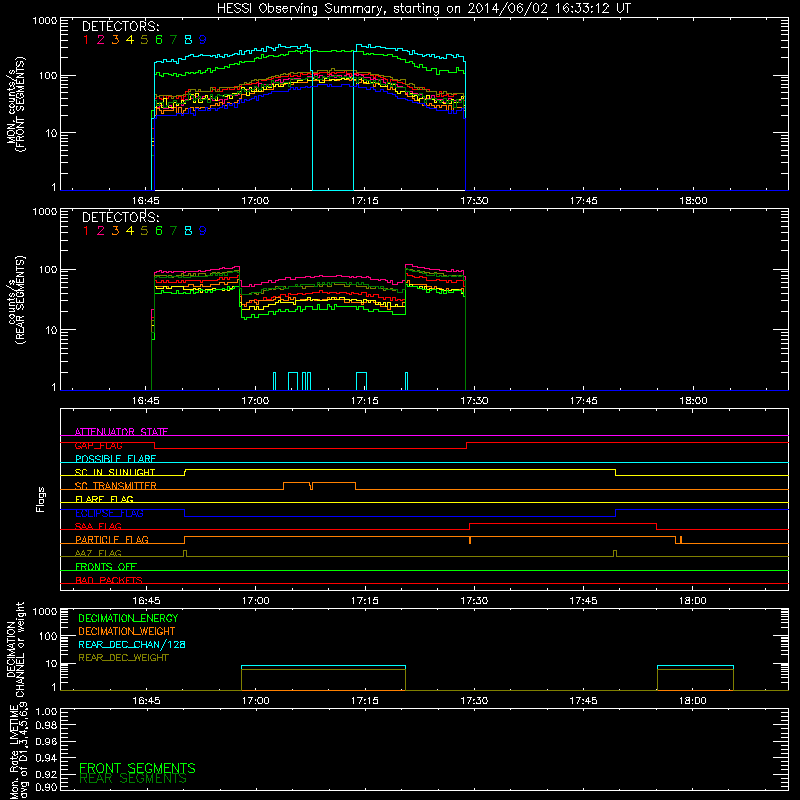Click DETECTORS: label in front segments plot
The width and height of the screenshot is (800, 800).
(120, 27)
